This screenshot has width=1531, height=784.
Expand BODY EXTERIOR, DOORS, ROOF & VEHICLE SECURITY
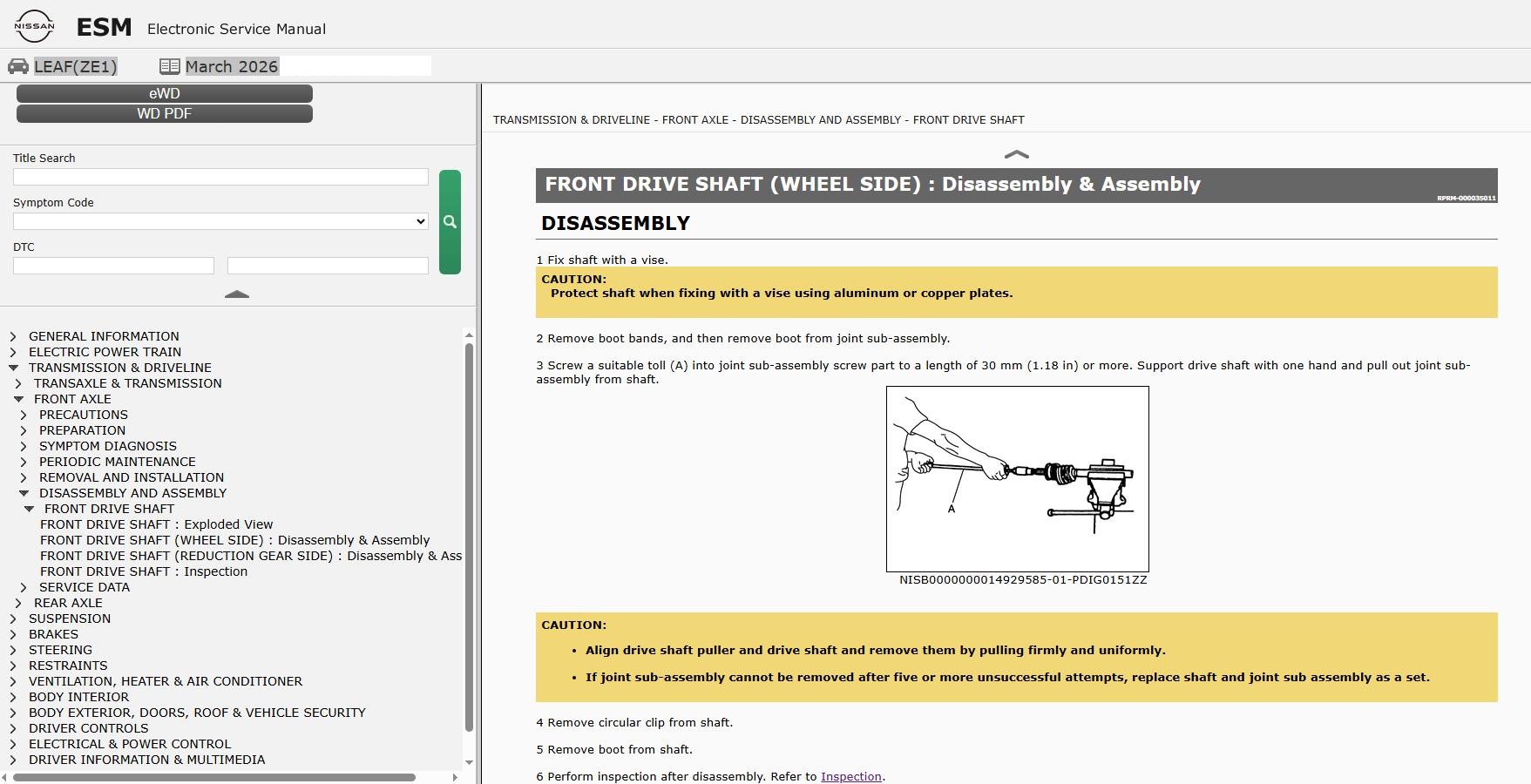pyautogui.click(x=13, y=713)
